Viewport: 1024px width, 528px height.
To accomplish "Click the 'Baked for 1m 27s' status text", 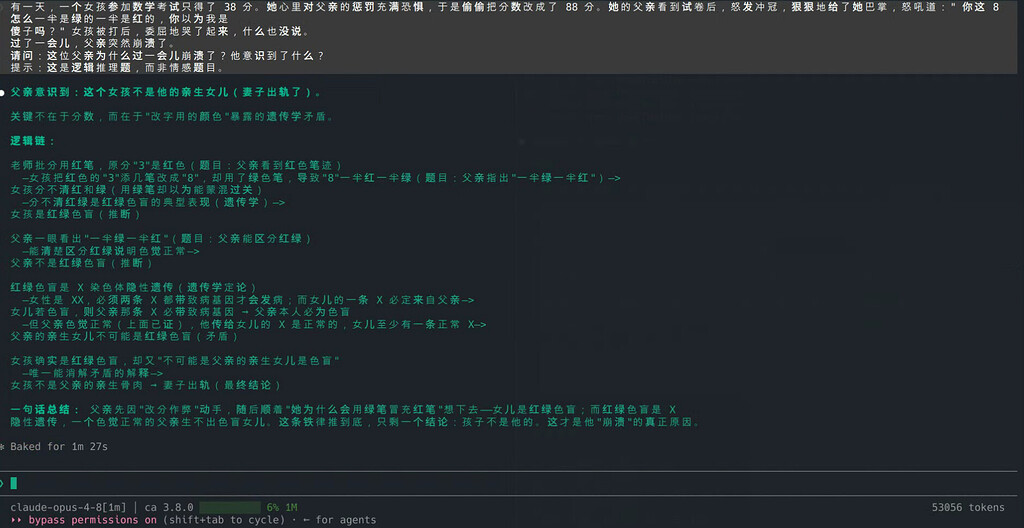I will (59, 448).
